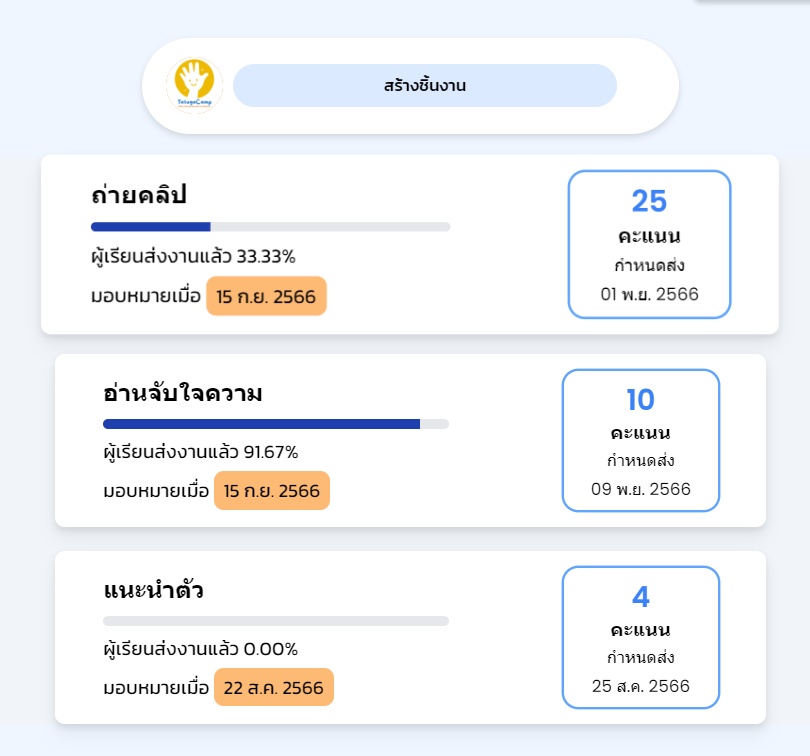Click the 10 คะแนน score box
This screenshot has width=810, height=756.
641,440
